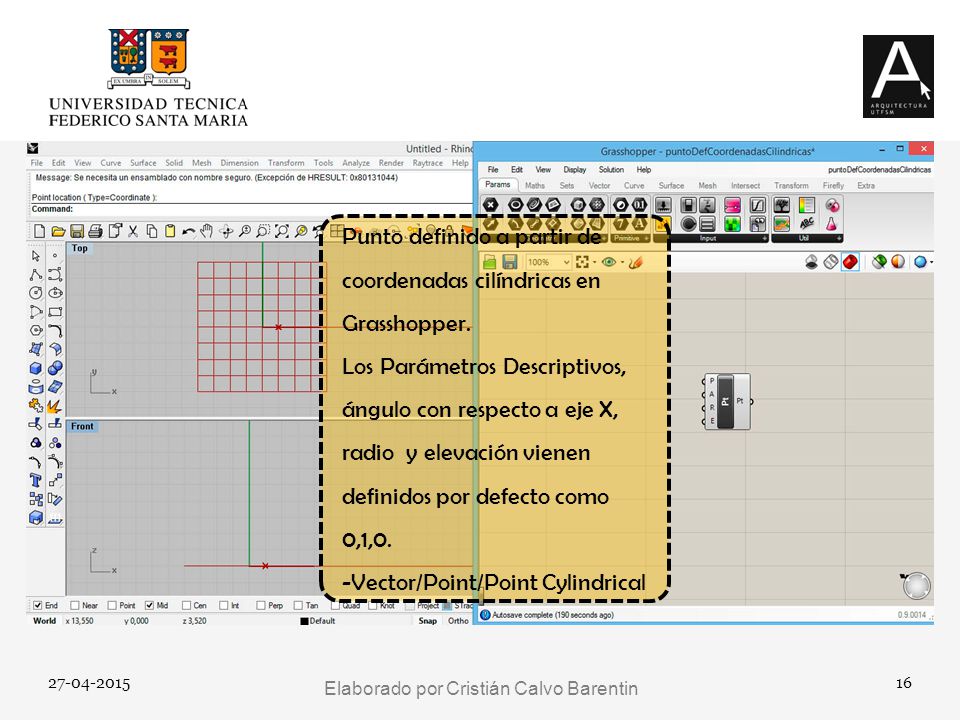The image size is (960, 720).
Task: Cut selection with the scissors icon
Action: pyautogui.click(x=133, y=231)
